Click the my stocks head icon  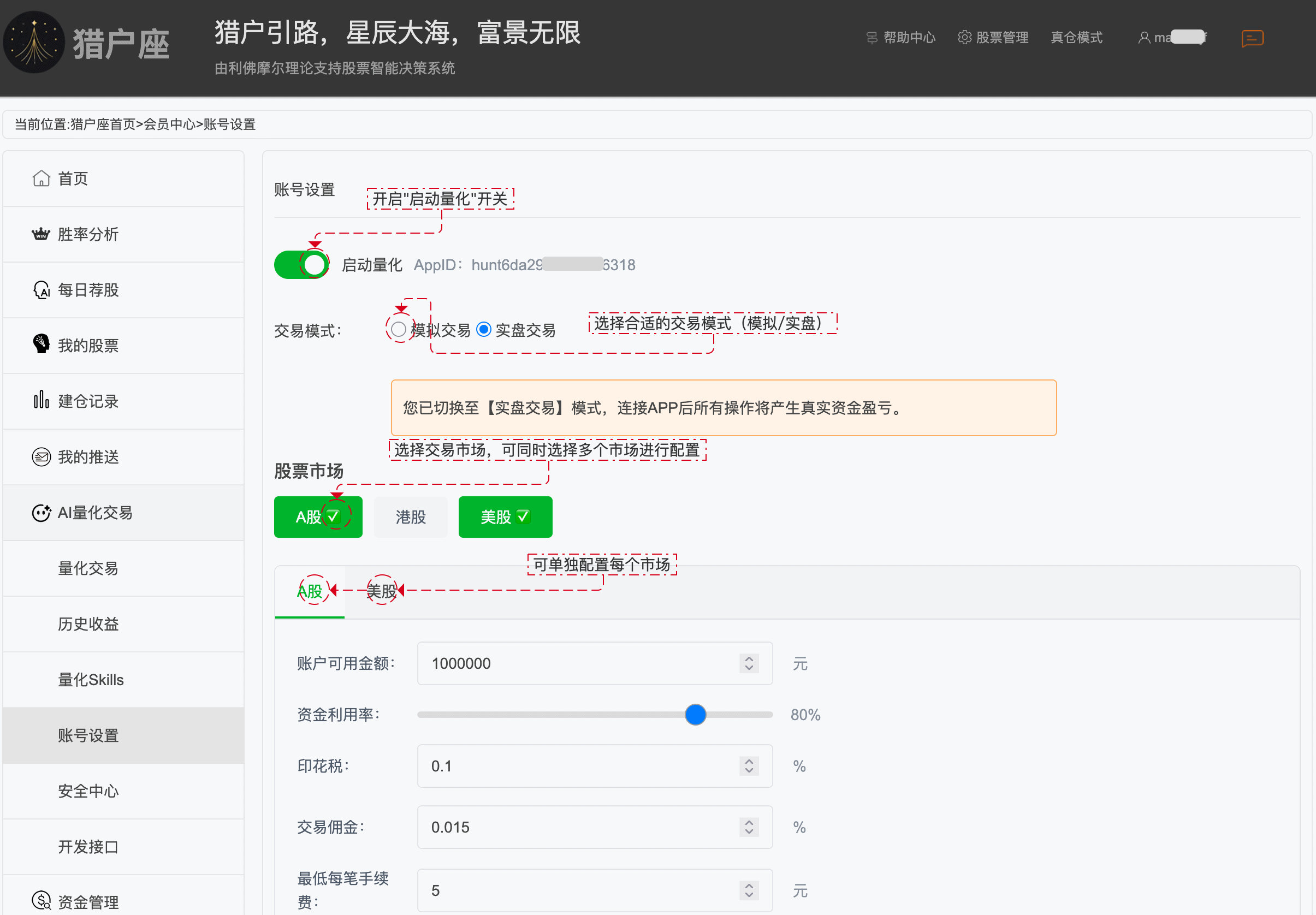[x=42, y=344]
